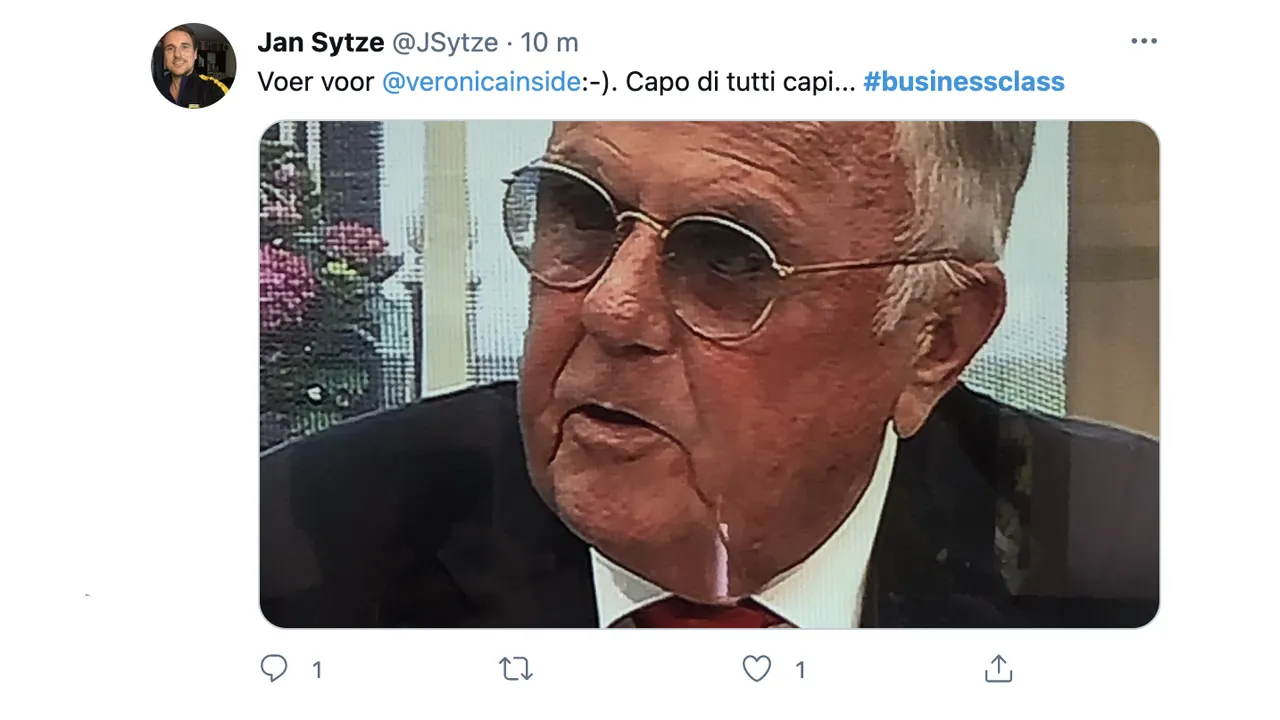This screenshot has width=1280, height=720.
Task: Click the like count beside the heart
Action: click(x=800, y=670)
